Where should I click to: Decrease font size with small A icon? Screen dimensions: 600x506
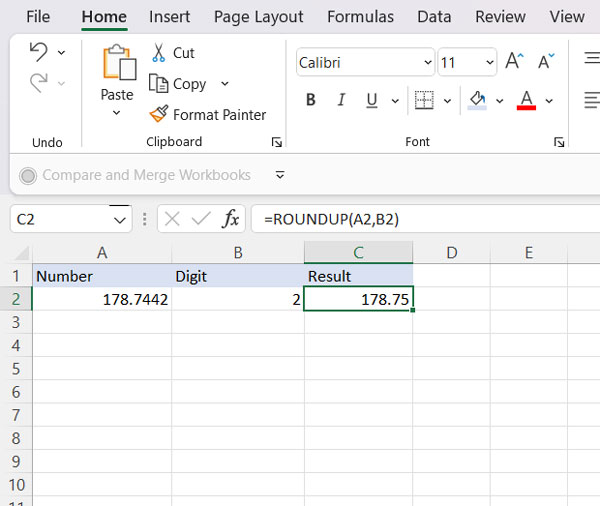(546, 61)
